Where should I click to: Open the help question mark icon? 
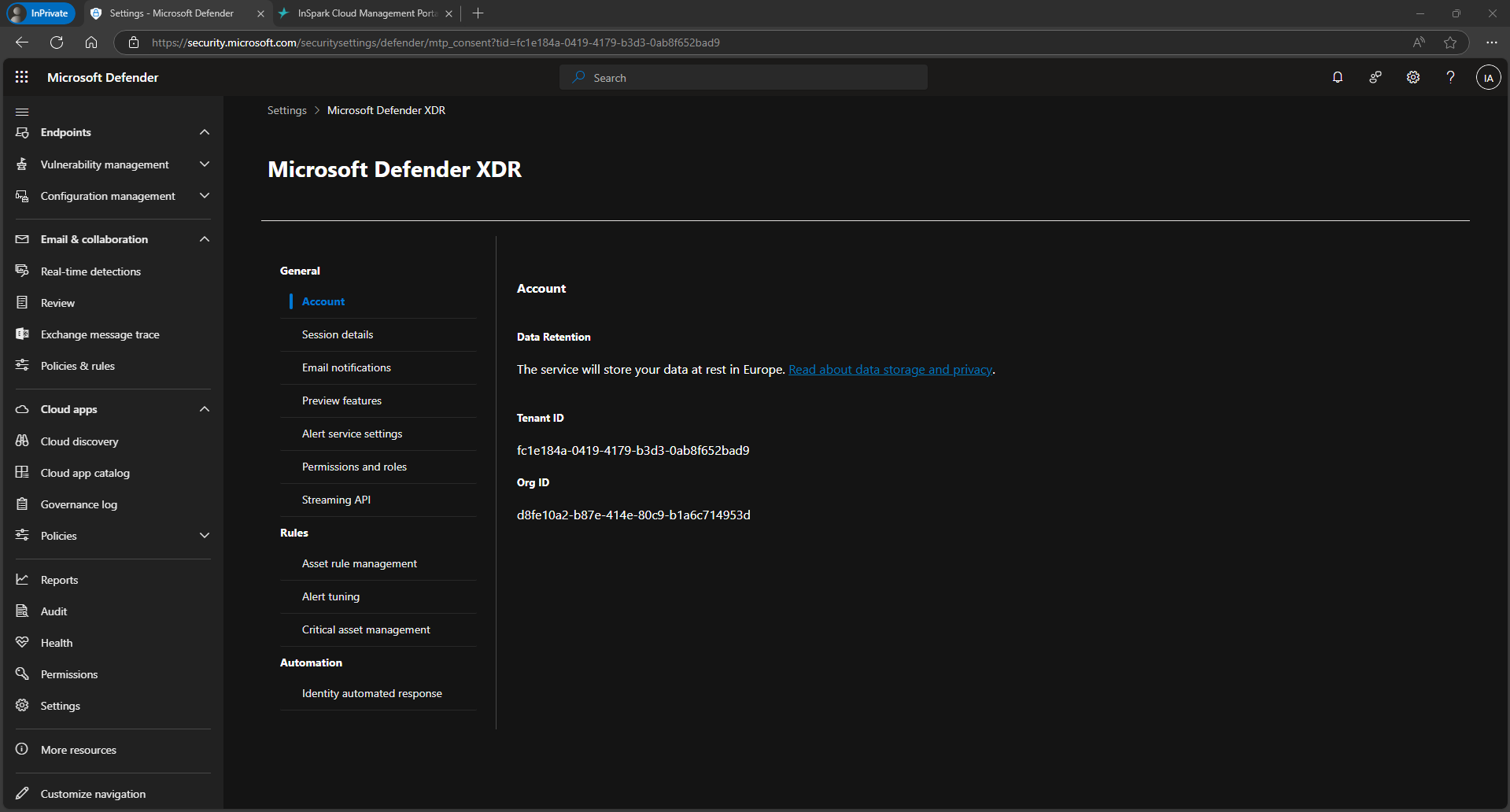point(1450,77)
